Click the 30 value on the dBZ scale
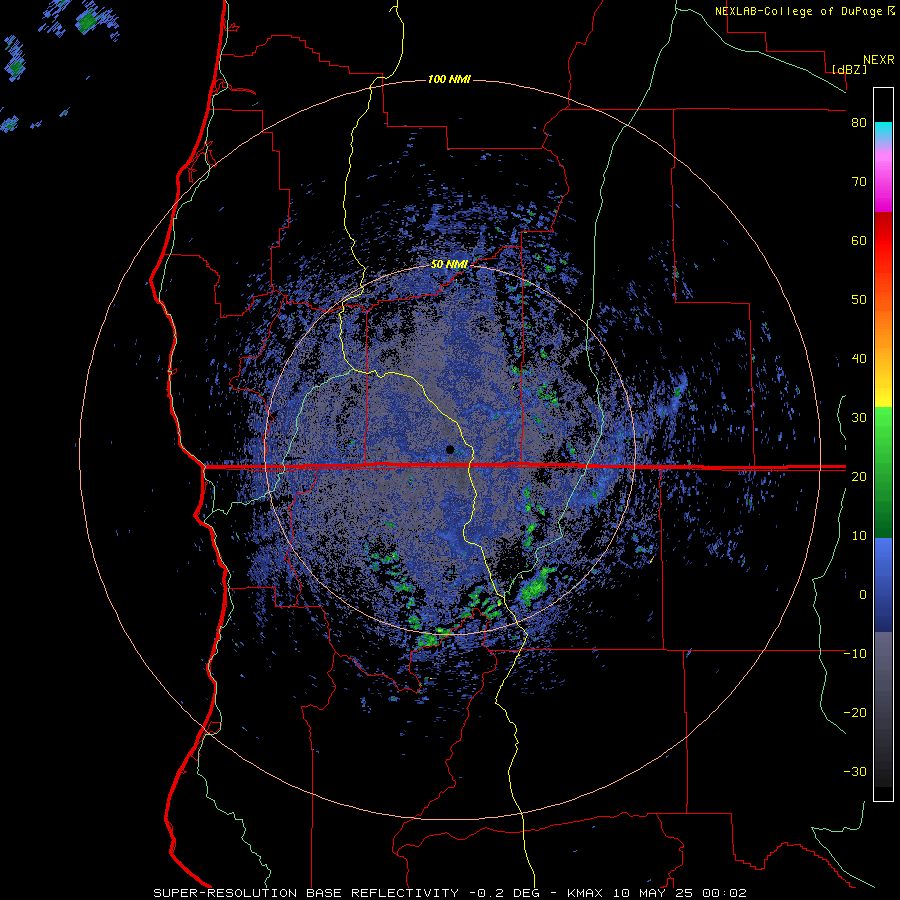The height and width of the screenshot is (900, 900). pos(859,417)
